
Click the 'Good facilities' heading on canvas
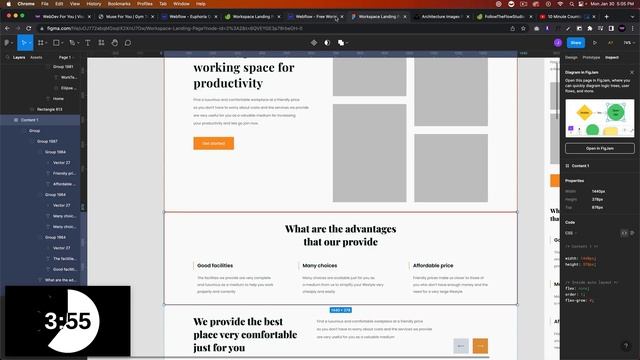[215, 265]
